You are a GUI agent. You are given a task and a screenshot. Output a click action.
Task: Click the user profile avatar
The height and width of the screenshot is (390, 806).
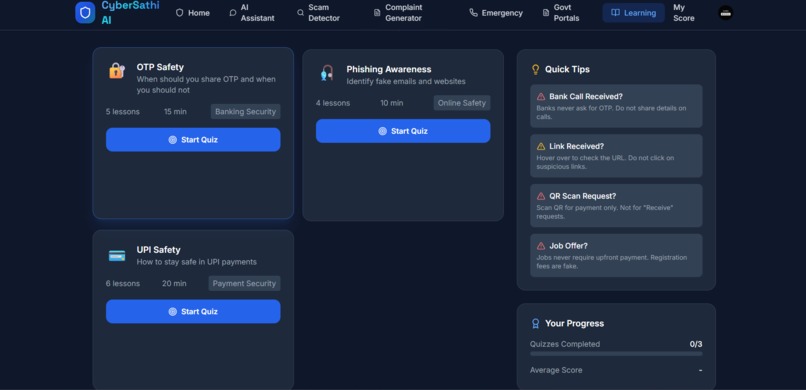point(725,13)
